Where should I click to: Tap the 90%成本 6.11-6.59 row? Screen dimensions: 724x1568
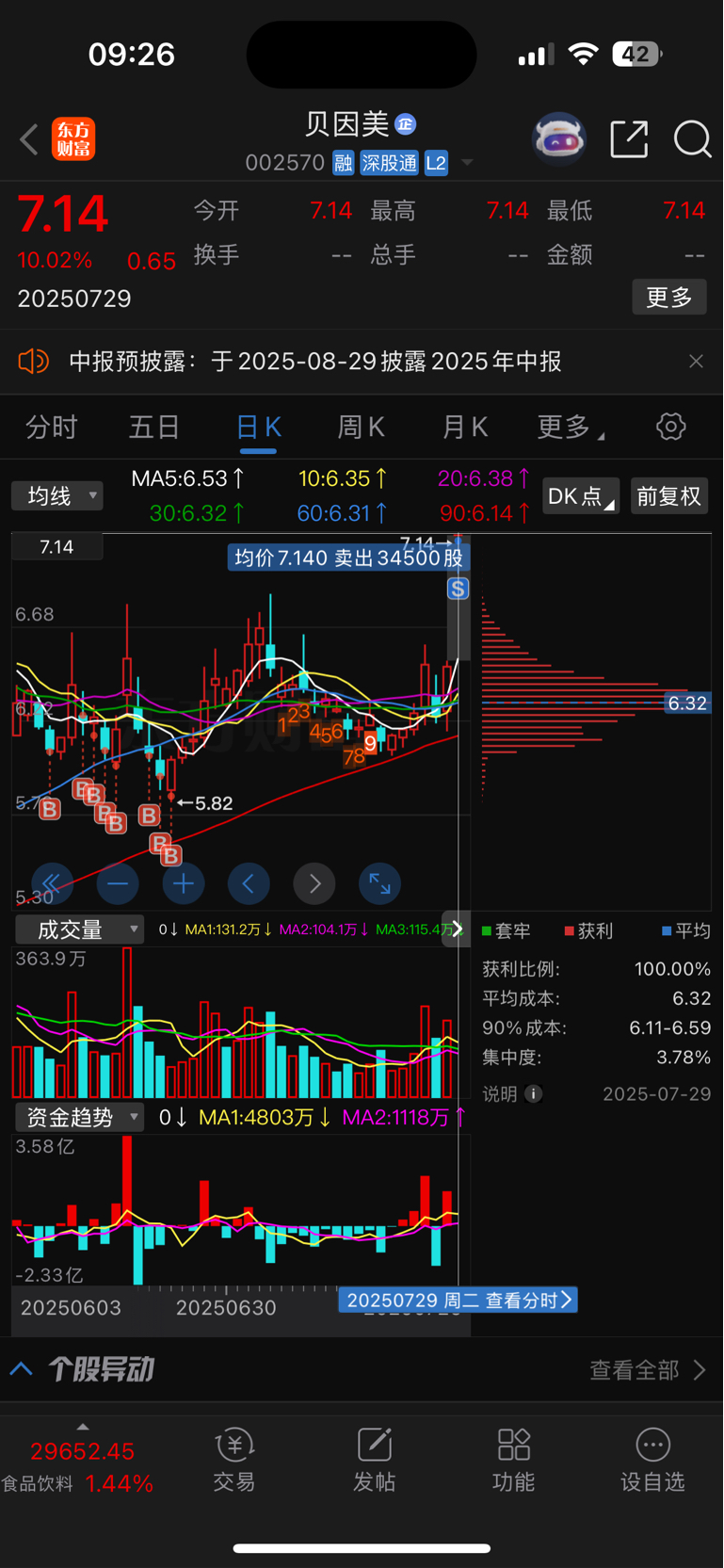point(596,1027)
